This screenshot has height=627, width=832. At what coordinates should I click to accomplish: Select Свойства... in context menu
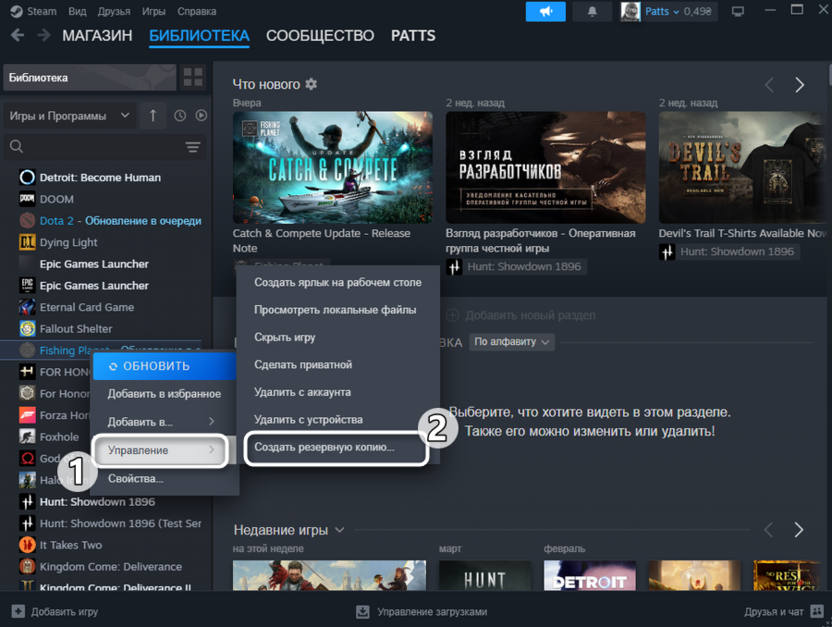click(x=135, y=478)
